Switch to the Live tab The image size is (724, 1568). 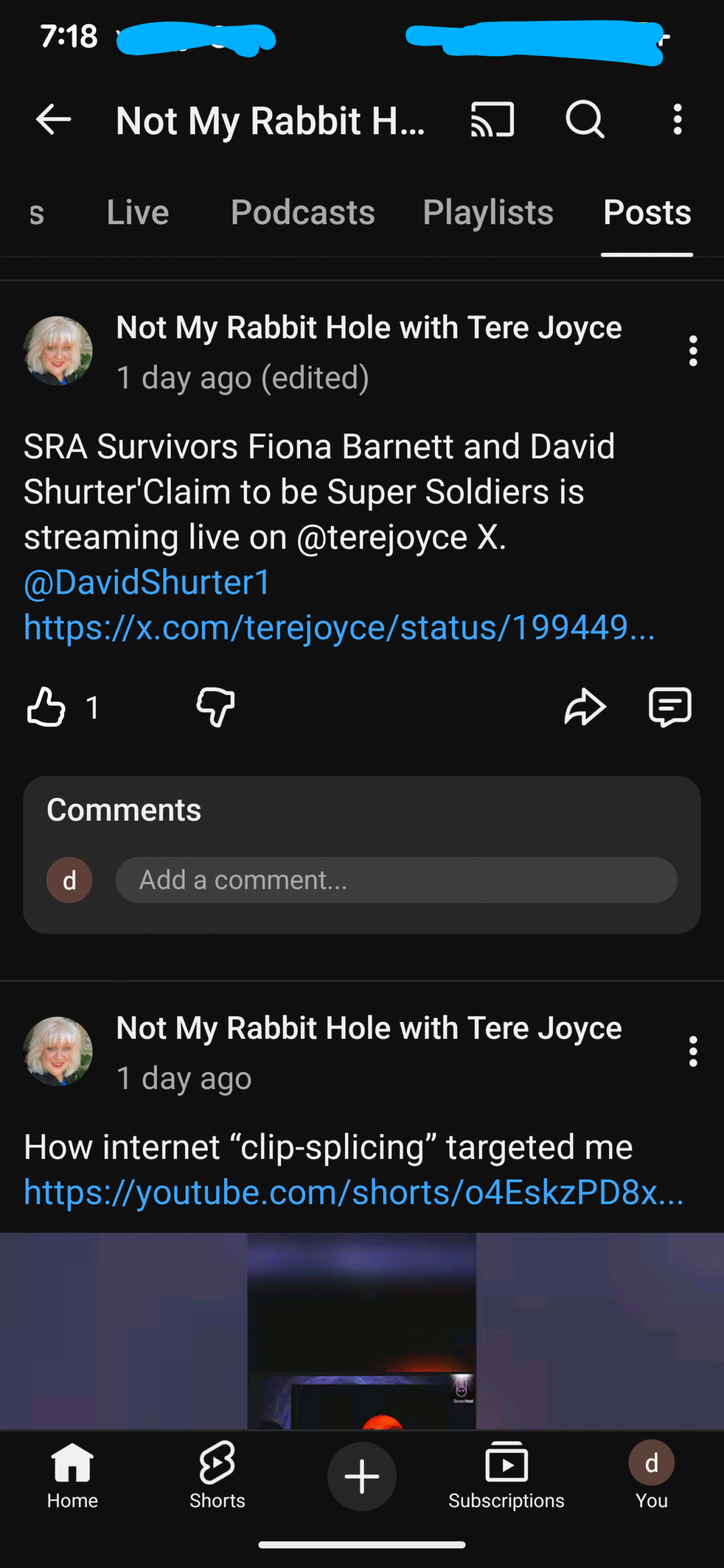[138, 213]
